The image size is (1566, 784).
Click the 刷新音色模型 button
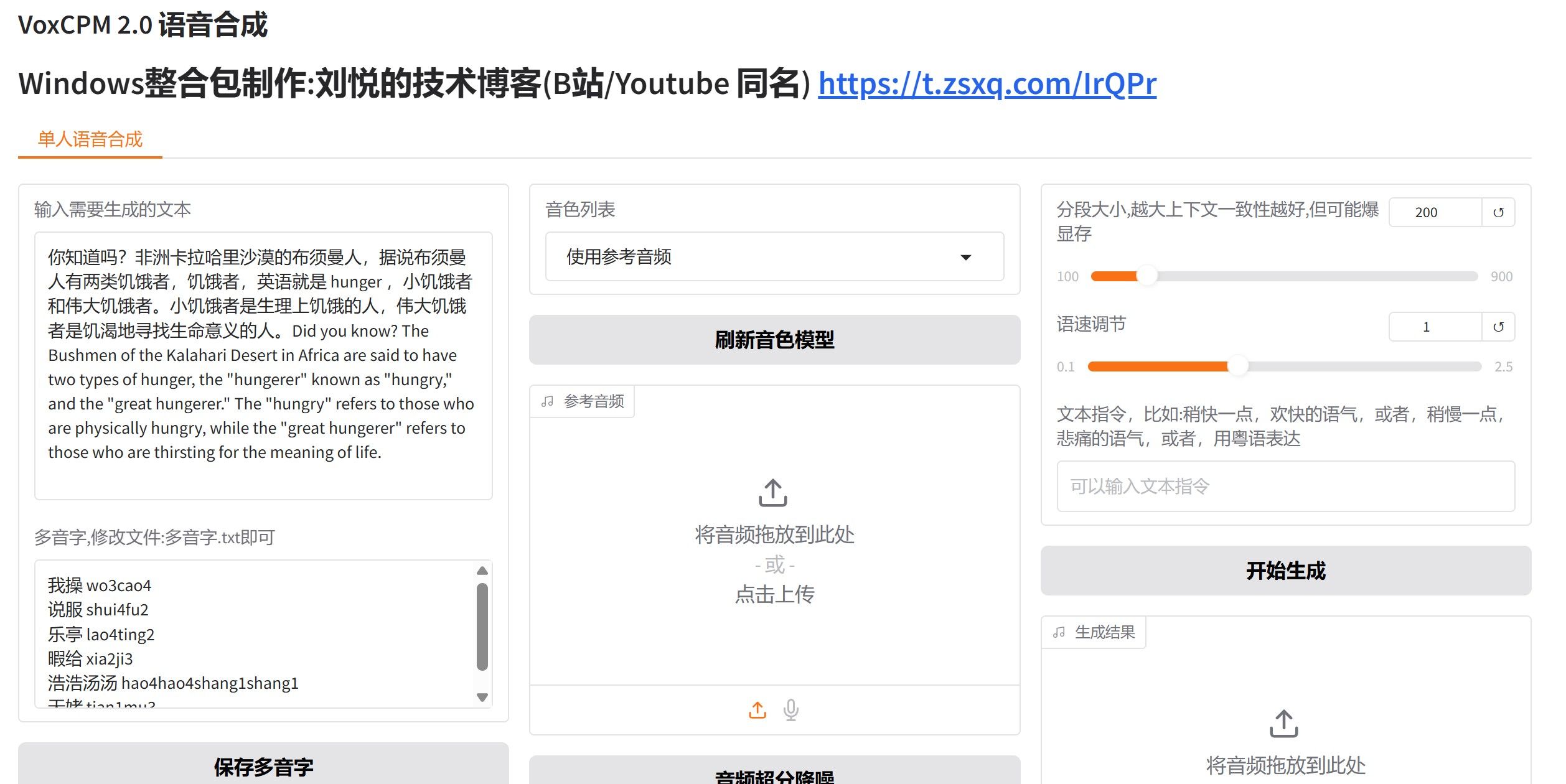[774, 340]
